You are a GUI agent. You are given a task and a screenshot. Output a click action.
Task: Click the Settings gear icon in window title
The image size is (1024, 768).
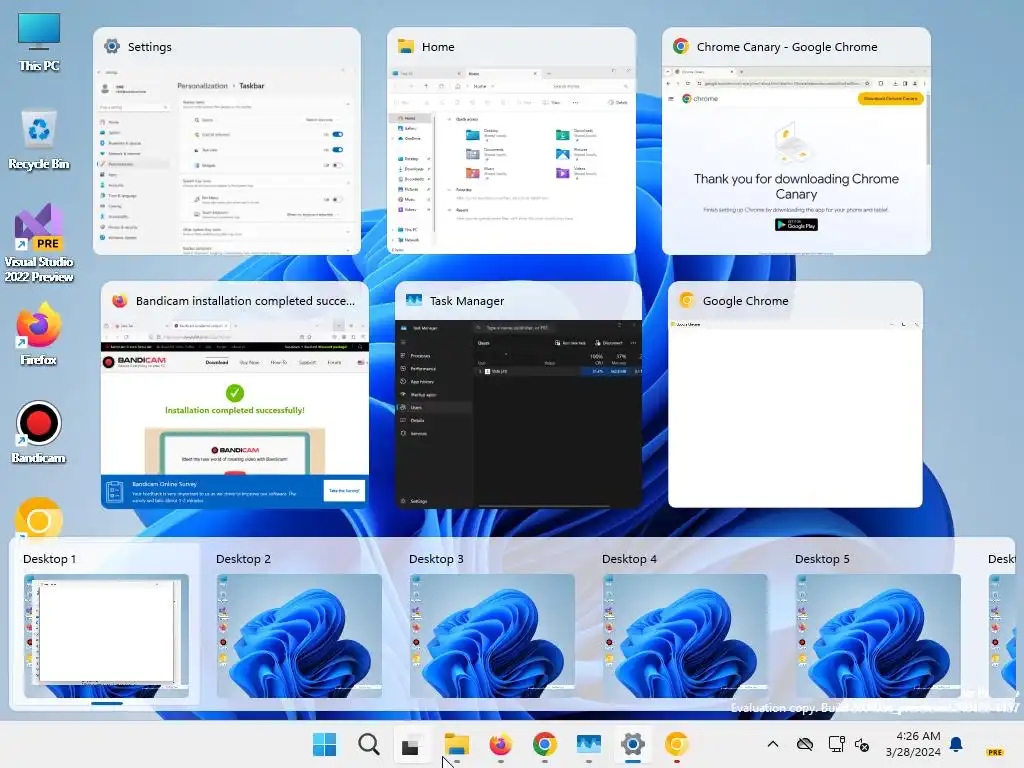(x=112, y=46)
